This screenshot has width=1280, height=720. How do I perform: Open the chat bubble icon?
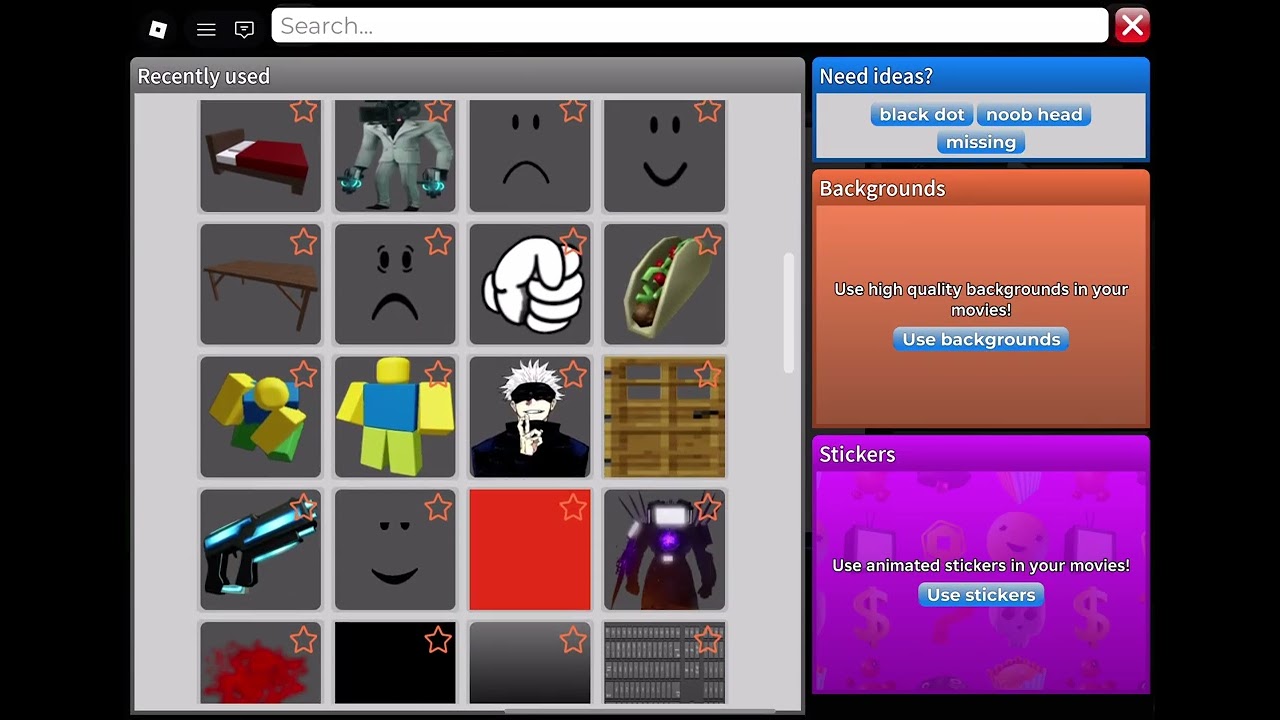click(x=244, y=30)
